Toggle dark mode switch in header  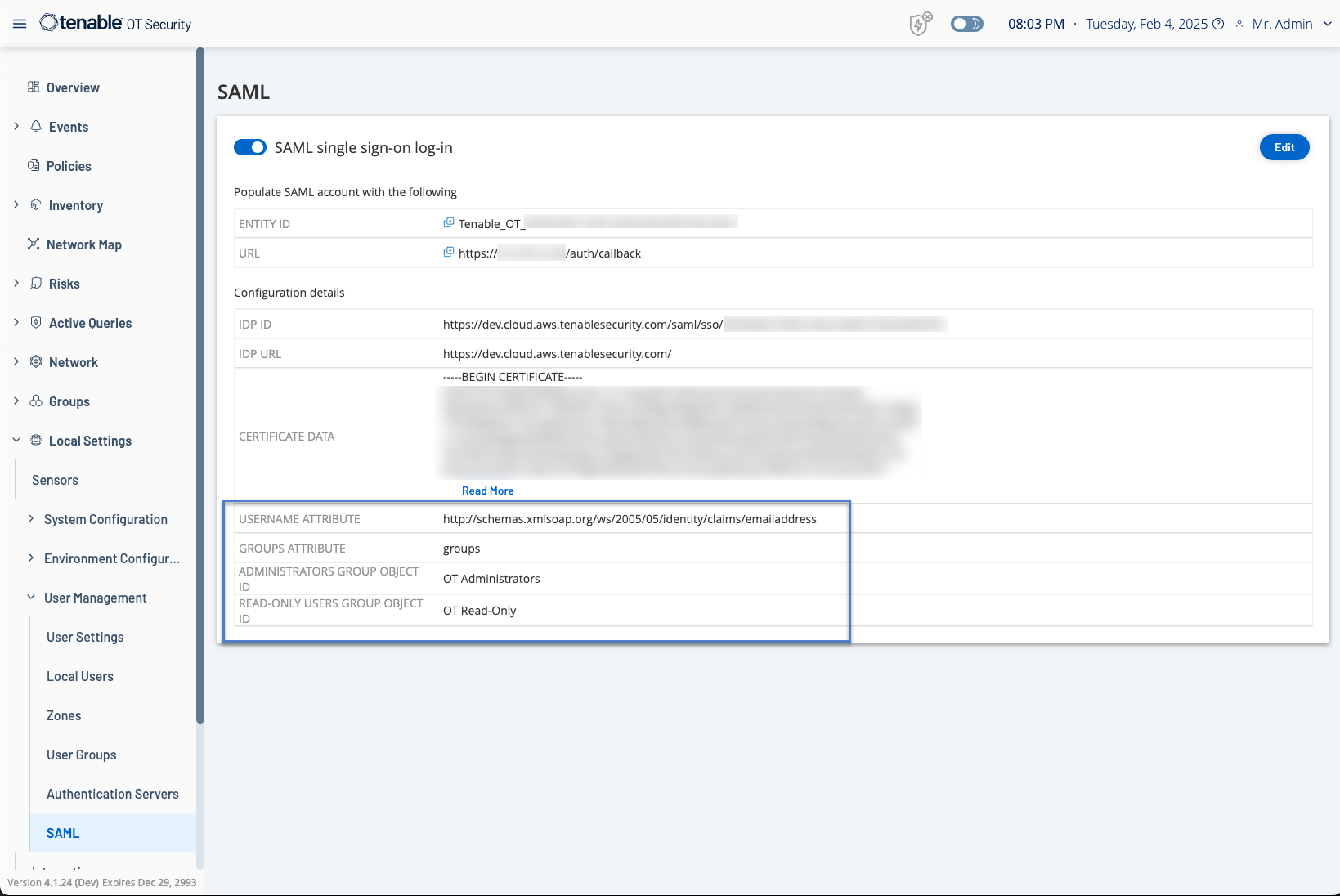[966, 24]
